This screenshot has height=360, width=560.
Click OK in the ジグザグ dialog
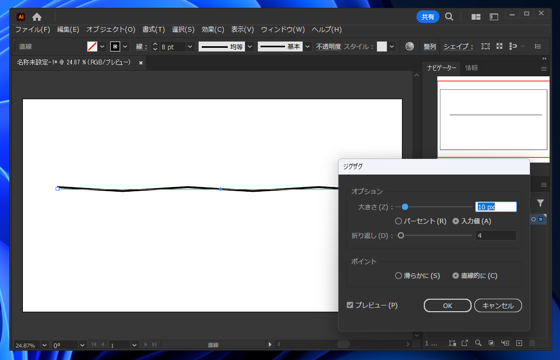[x=448, y=306]
